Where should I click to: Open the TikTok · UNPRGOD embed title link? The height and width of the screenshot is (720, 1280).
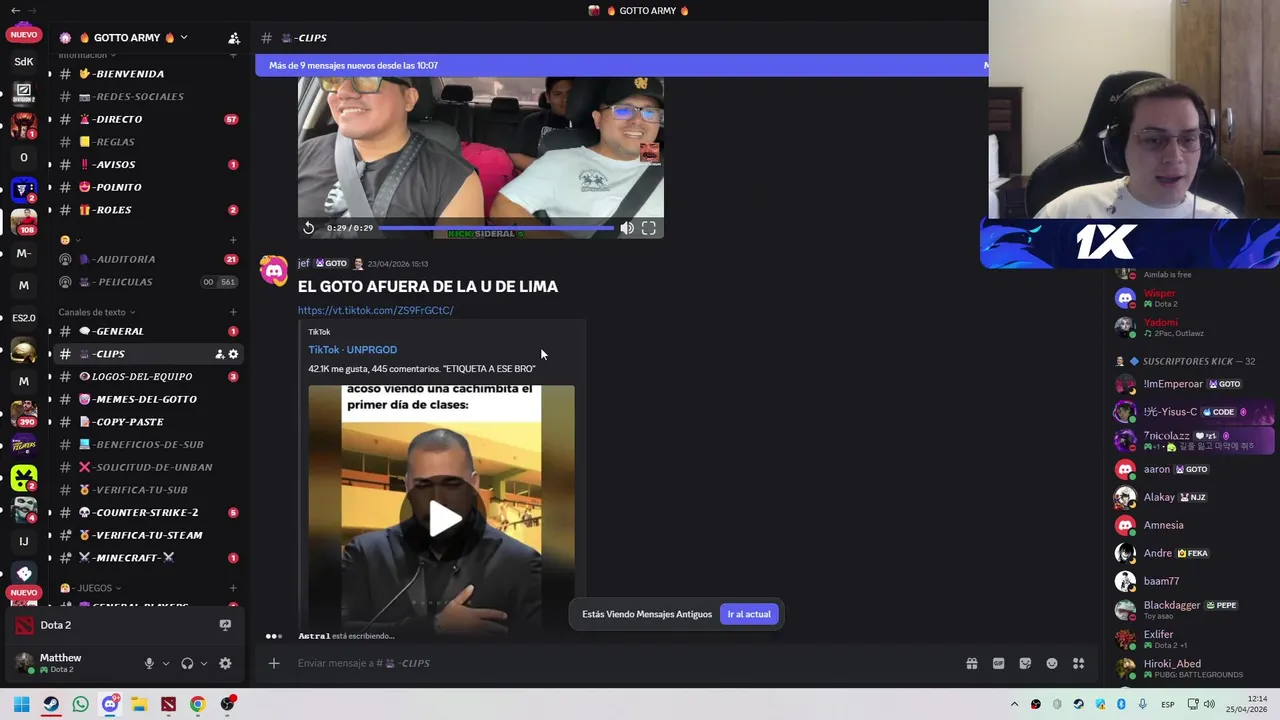(352, 350)
